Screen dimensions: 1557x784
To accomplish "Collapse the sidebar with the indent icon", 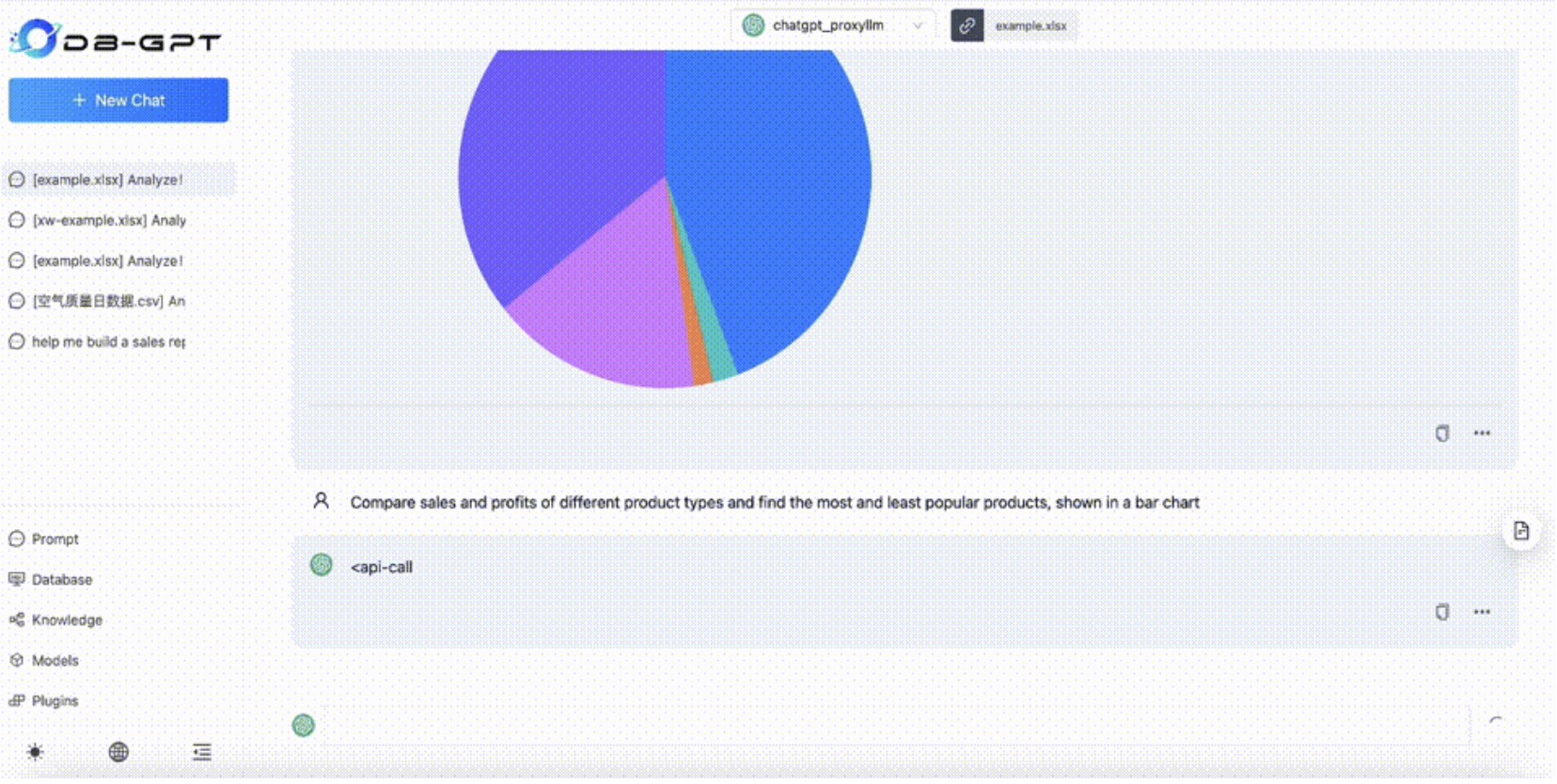I will [x=201, y=752].
